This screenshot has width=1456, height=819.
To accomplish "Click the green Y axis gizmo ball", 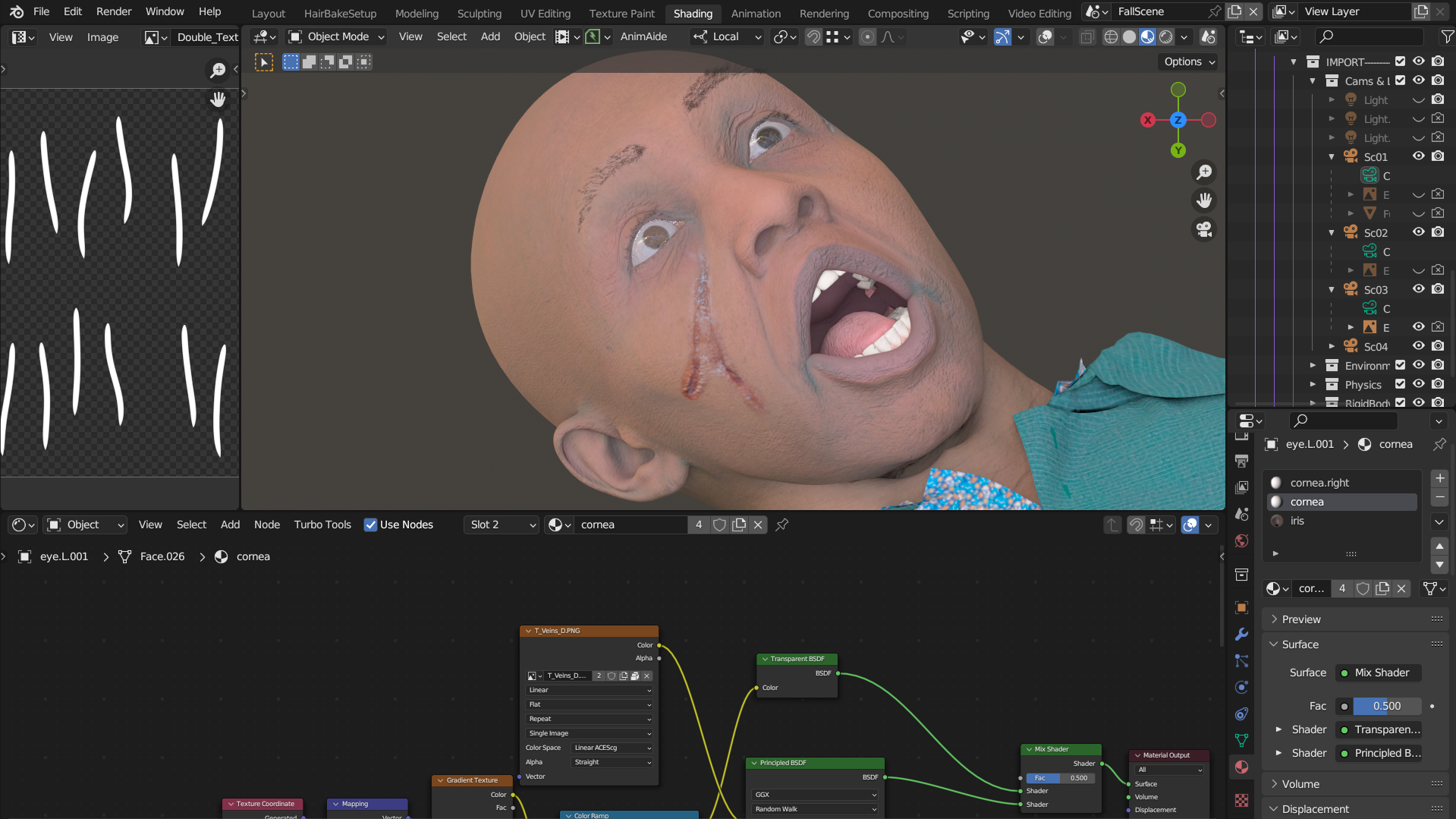I will pos(1178,150).
